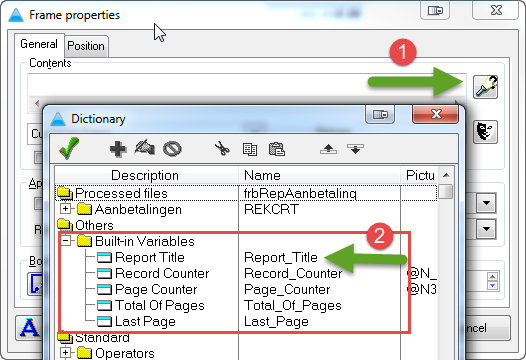Click the green checkmark select icon in the Dictionary toolbar
This screenshot has width=526, height=360.
click(69, 148)
